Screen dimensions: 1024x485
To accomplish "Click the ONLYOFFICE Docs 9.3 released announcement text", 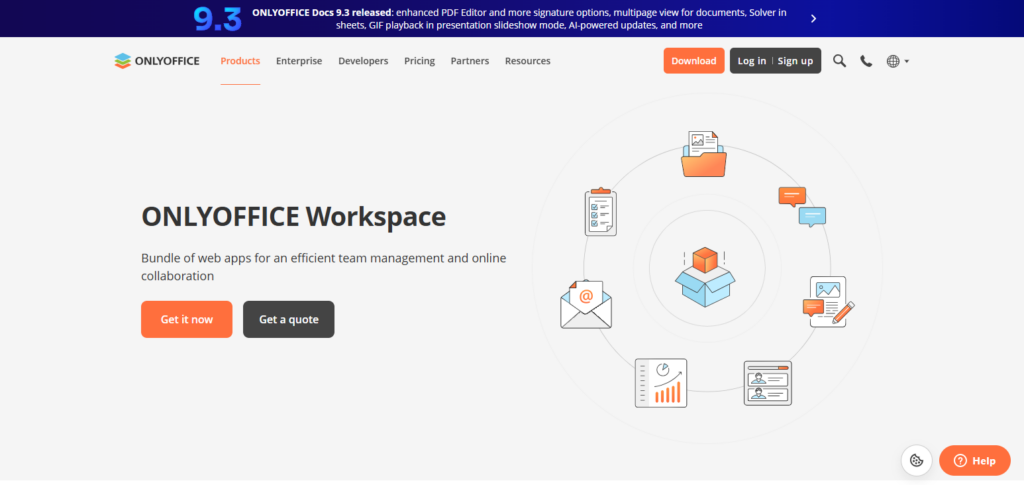I will pos(519,19).
